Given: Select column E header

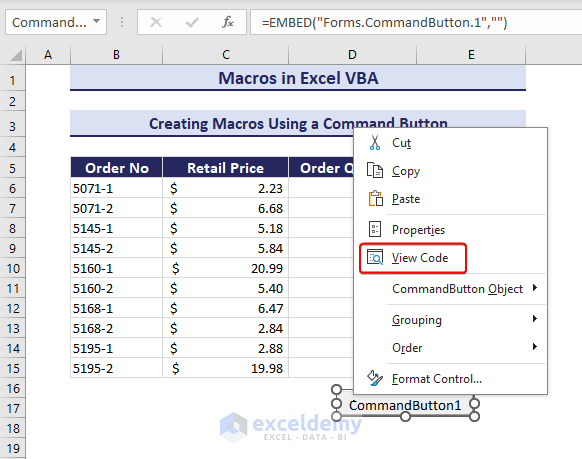Looking at the screenshot, I should [x=471, y=55].
